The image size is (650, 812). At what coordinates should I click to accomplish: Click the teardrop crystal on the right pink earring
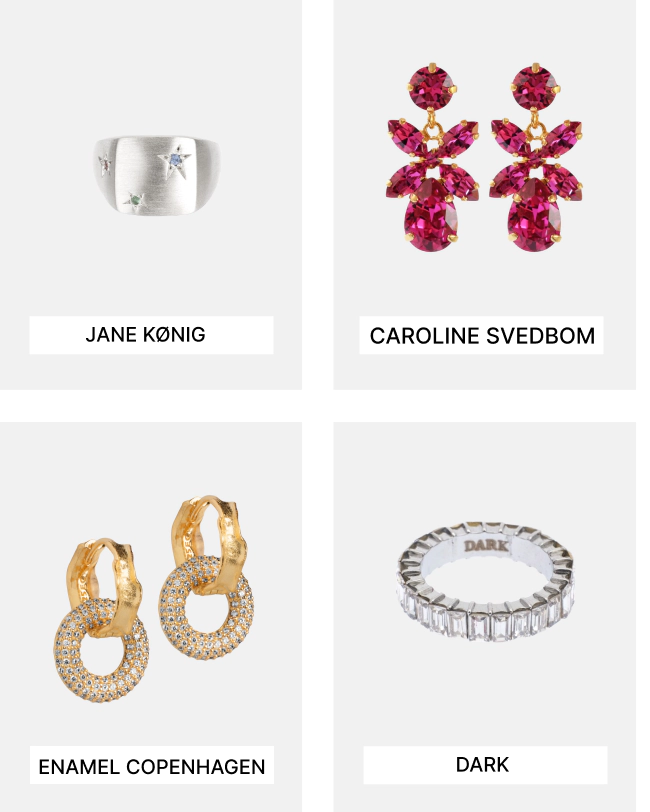point(535,215)
